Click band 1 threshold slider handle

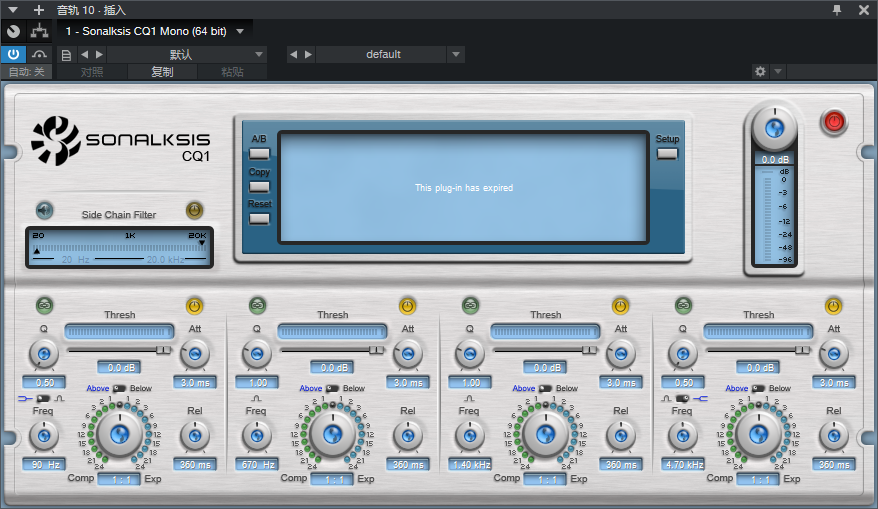pos(164,350)
